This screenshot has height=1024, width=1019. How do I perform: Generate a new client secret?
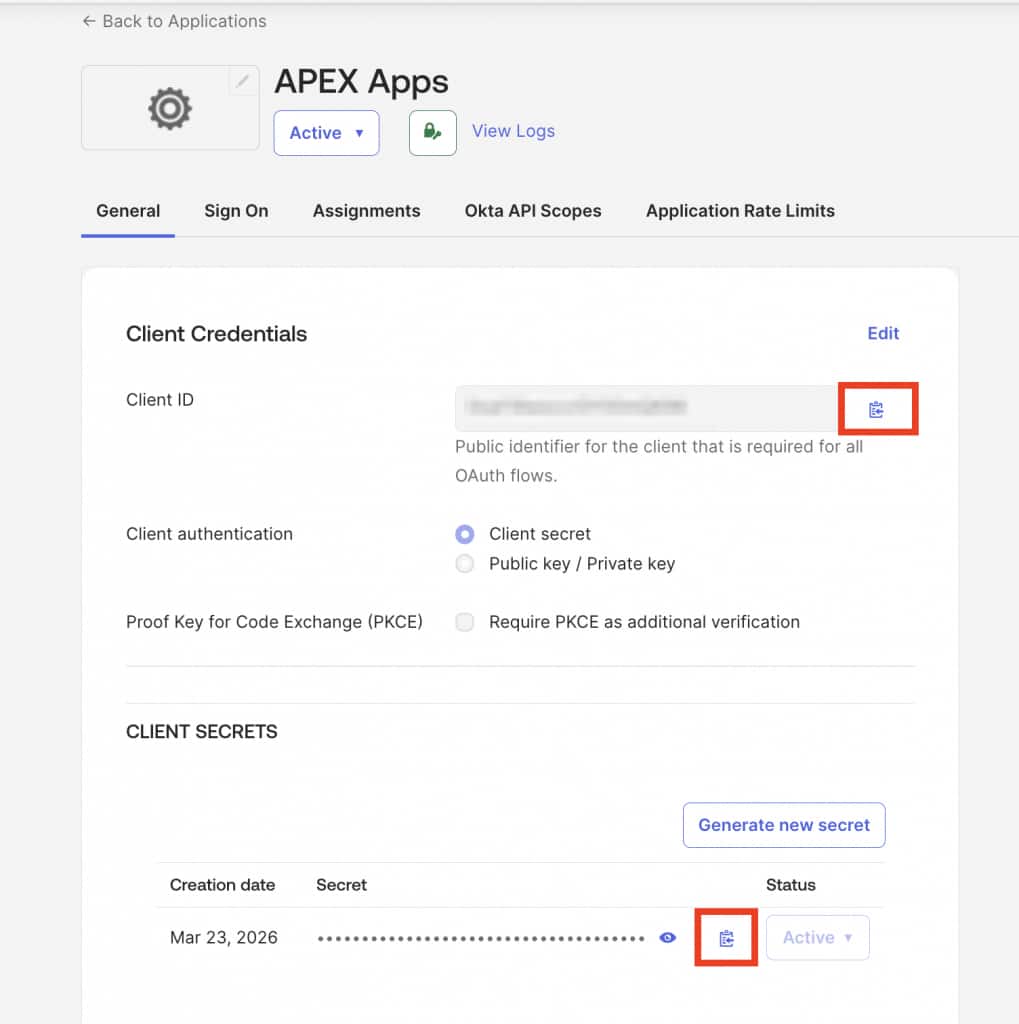[x=783, y=824]
